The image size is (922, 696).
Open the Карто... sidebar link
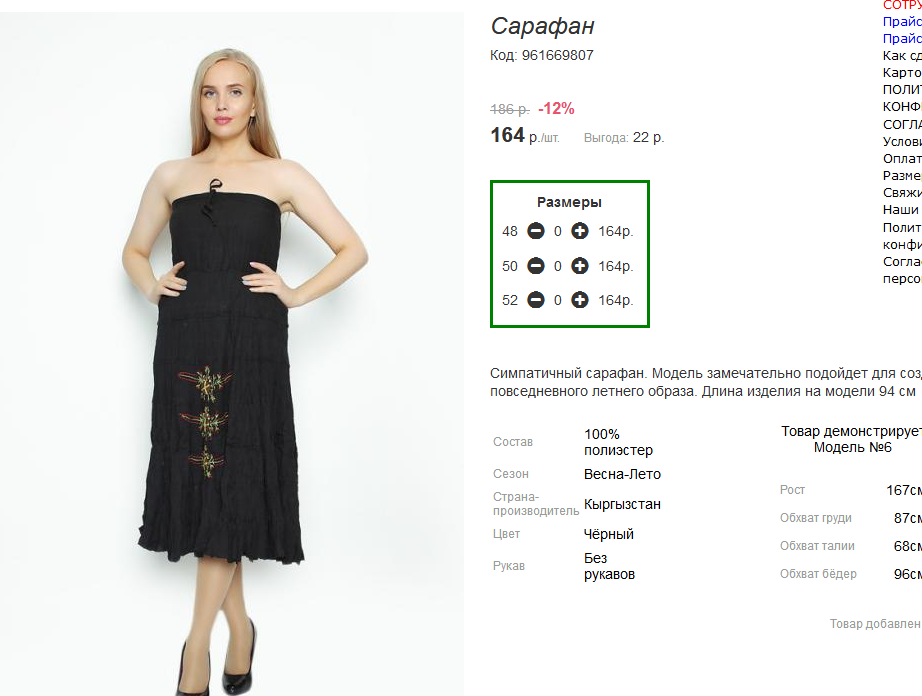coord(902,73)
